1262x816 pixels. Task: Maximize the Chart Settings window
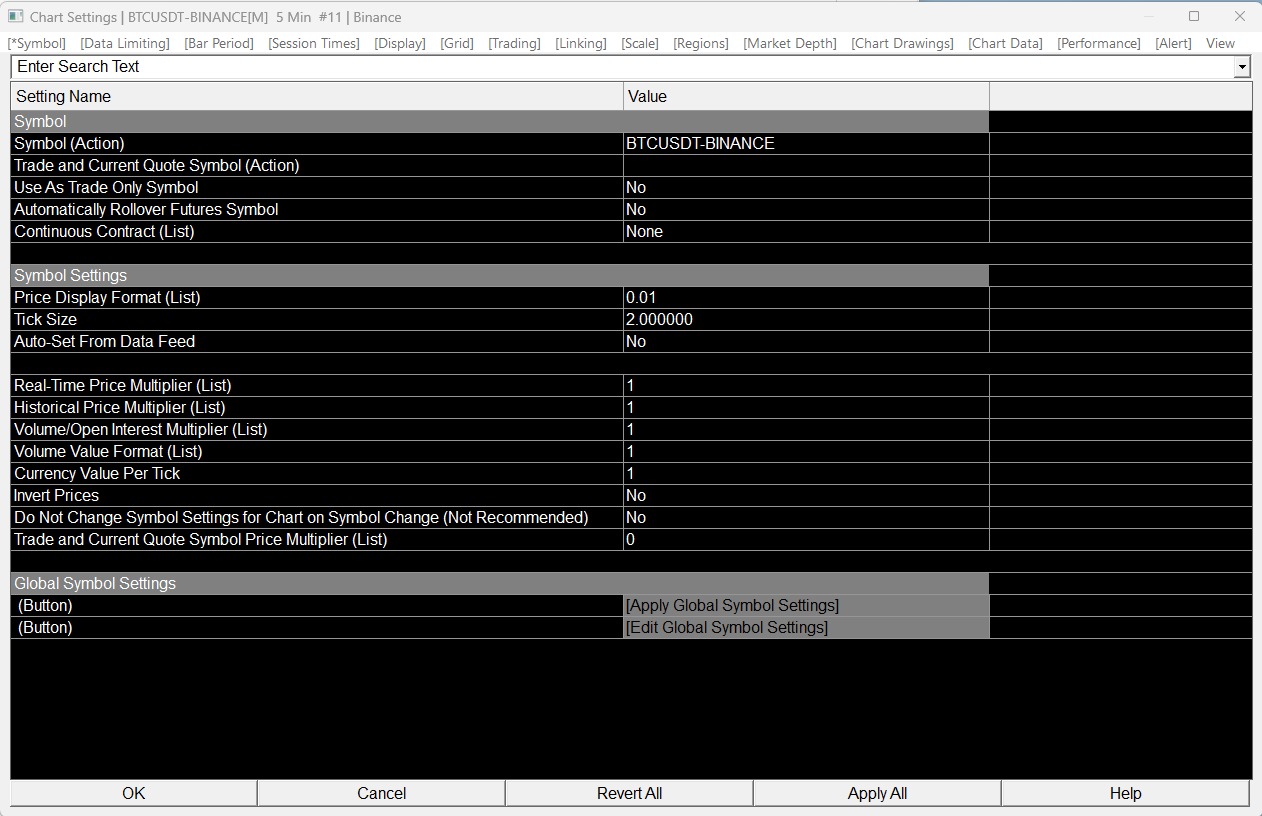pos(1194,16)
